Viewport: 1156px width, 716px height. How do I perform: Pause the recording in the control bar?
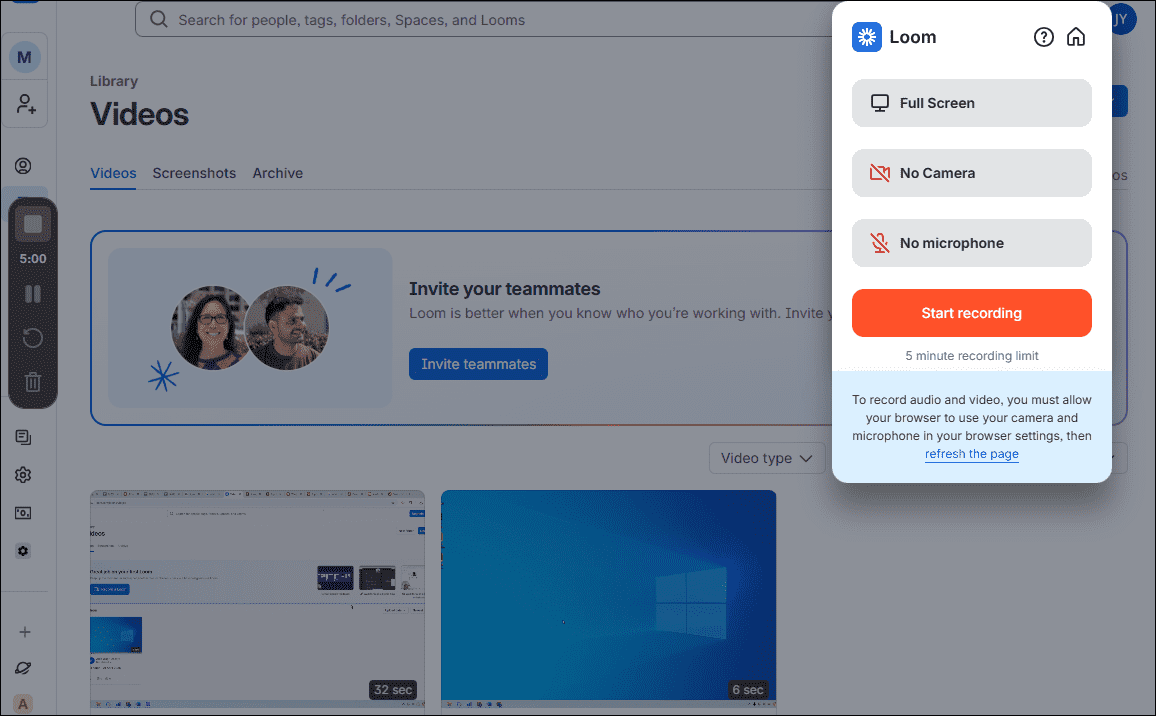(32, 294)
